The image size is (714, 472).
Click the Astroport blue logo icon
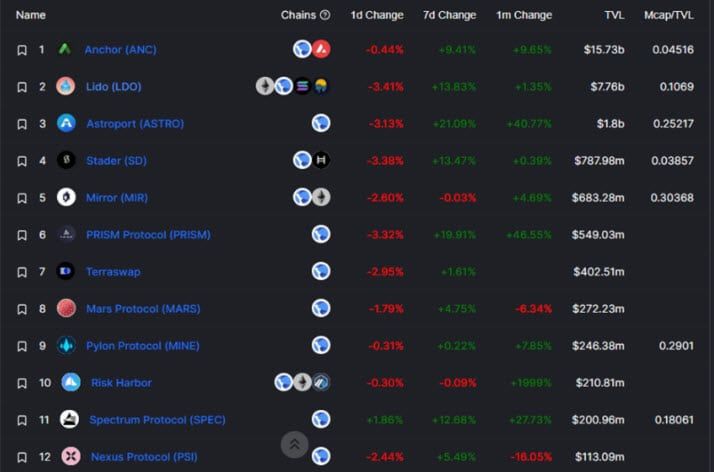coord(66,123)
